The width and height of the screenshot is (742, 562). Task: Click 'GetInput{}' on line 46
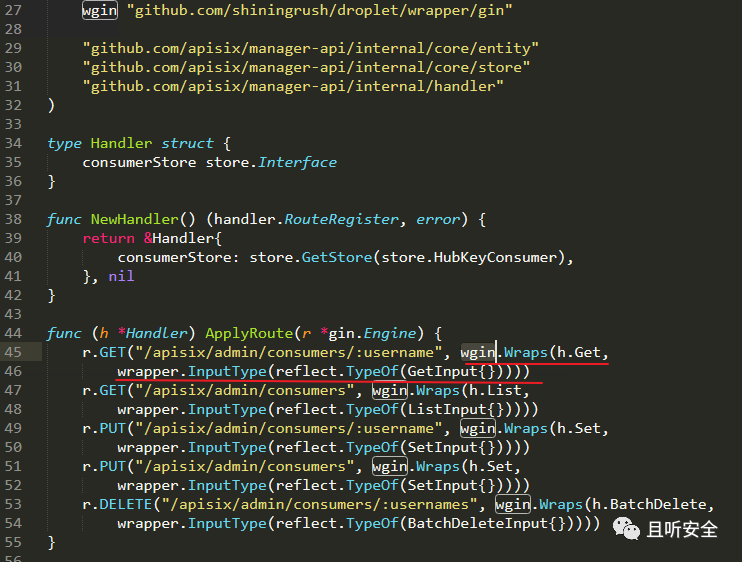tap(451, 371)
